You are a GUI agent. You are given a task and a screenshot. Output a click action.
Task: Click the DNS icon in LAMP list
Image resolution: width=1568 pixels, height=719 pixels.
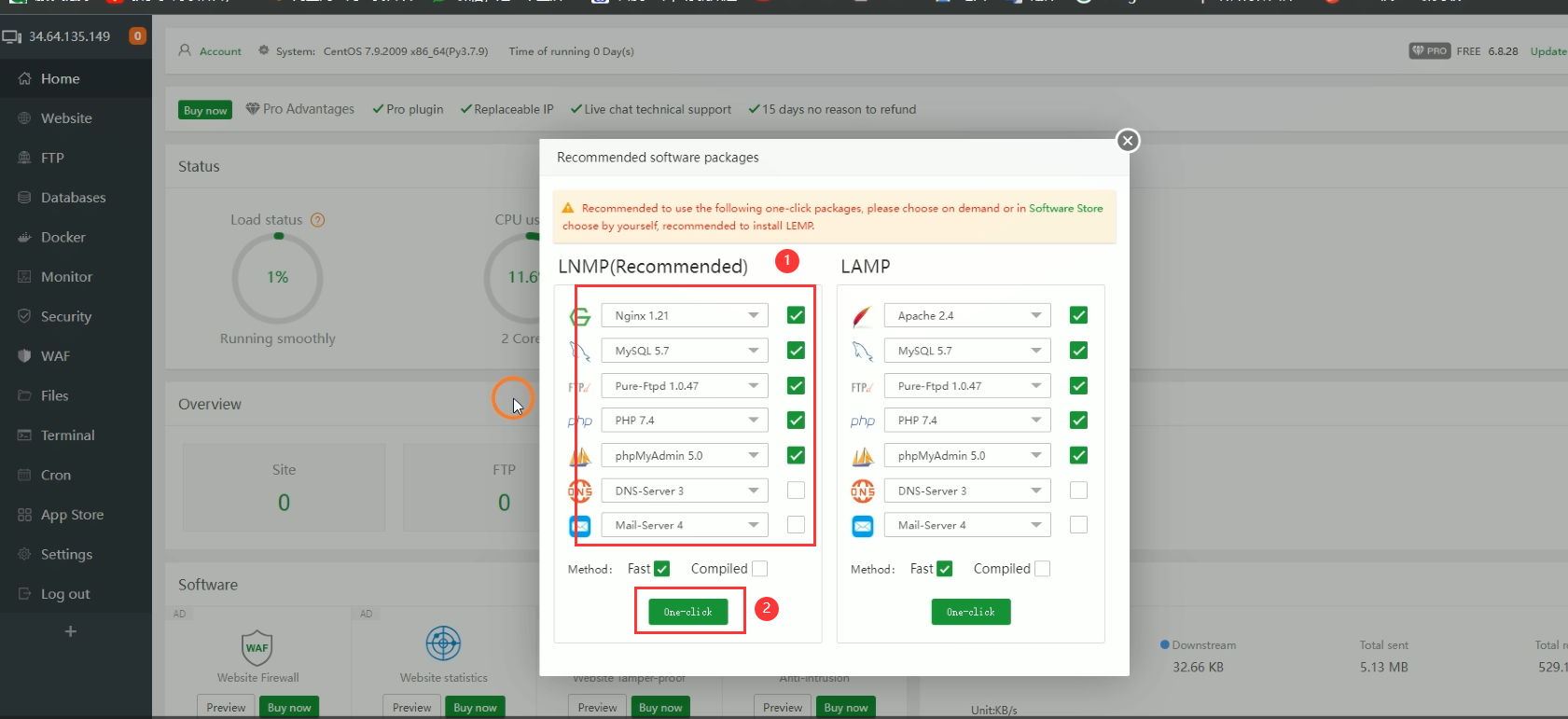tap(863, 491)
